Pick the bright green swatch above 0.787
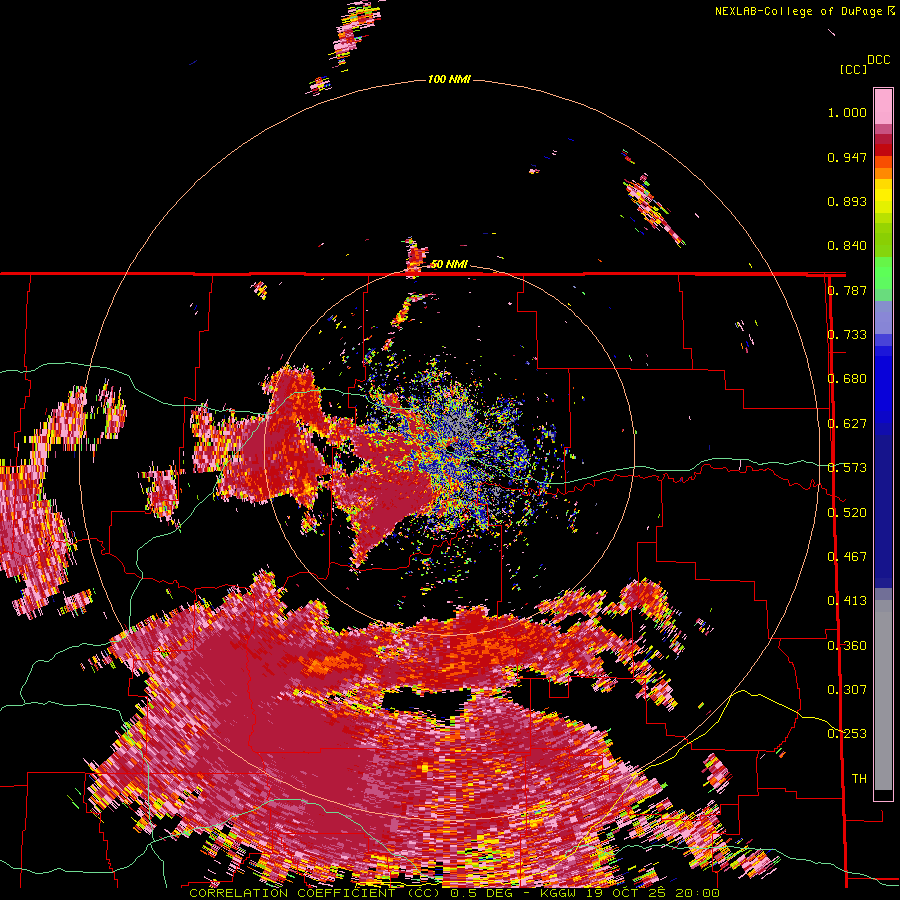Viewport: 900px width, 900px height. pos(883,273)
